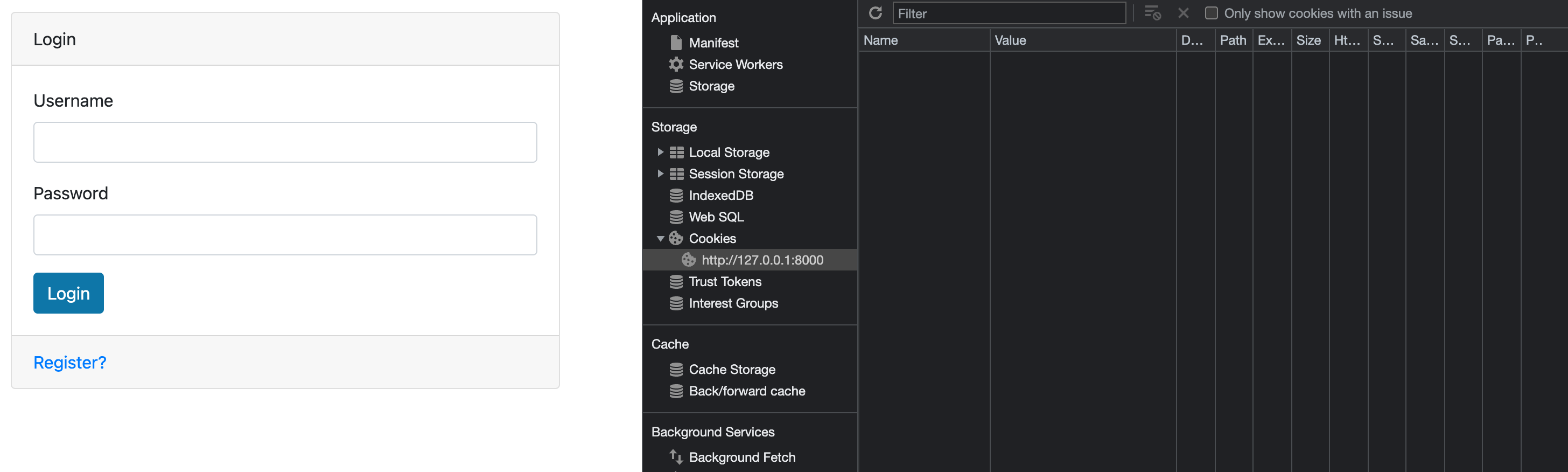
Task: Click the Trust Tokens database icon
Action: click(x=676, y=281)
